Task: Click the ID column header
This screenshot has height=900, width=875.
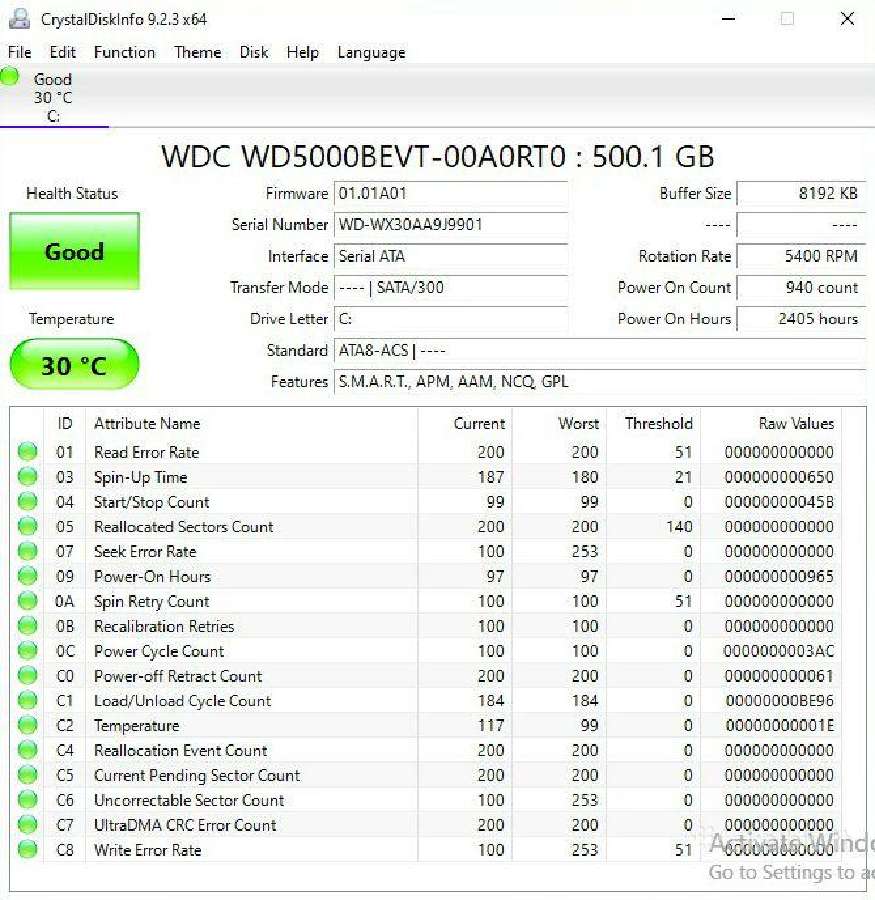Action: click(65, 424)
